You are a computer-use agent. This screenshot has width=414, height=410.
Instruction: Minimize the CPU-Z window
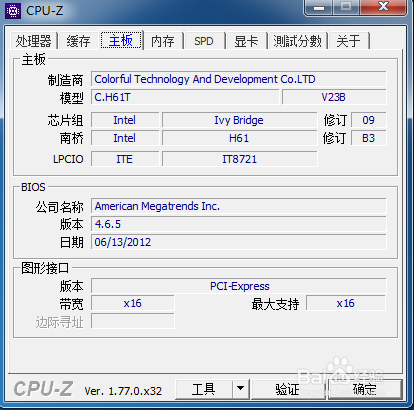[318, 7]
